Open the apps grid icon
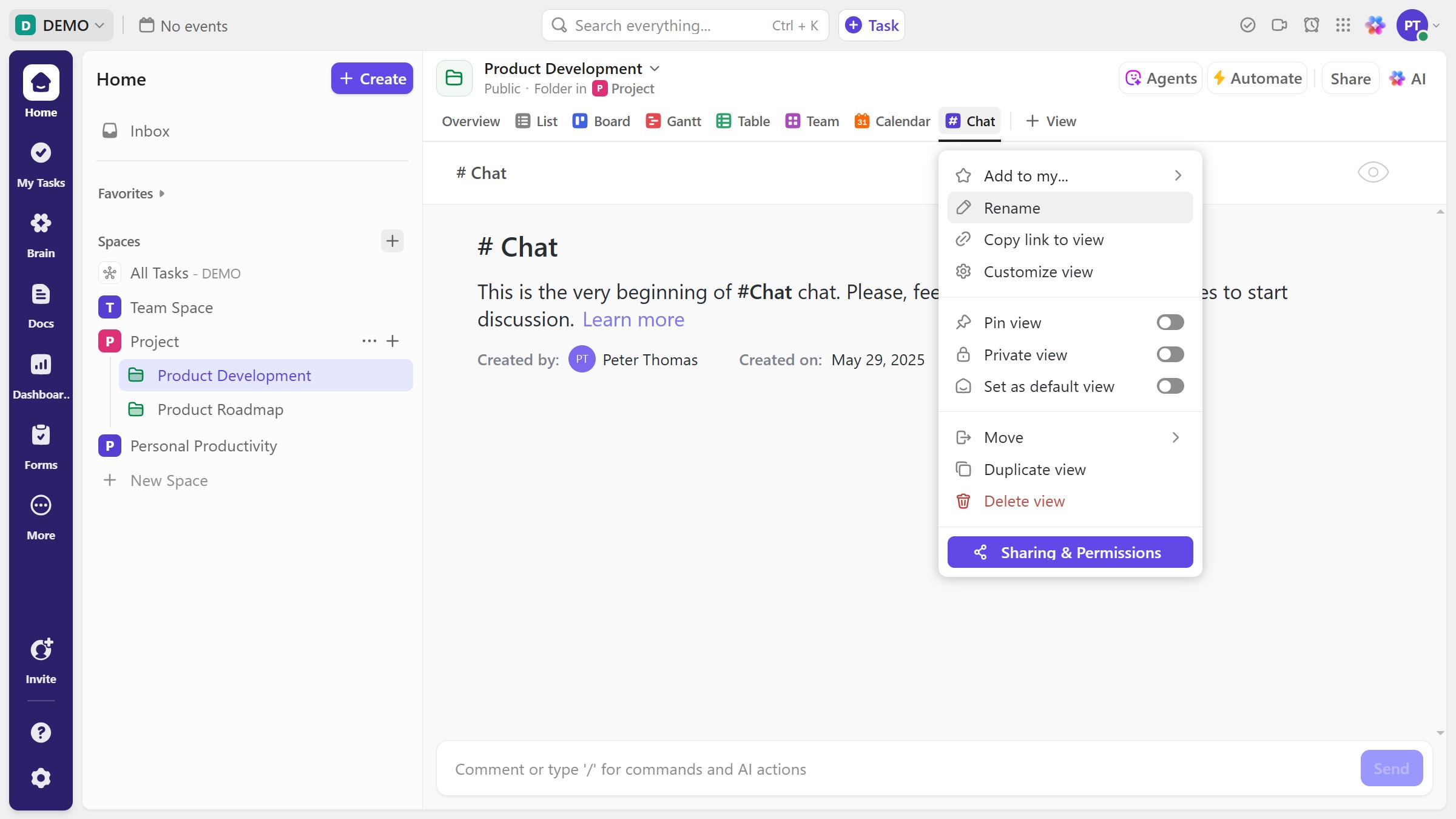This screenshot has width=1456, height=819. (1343, 25)
